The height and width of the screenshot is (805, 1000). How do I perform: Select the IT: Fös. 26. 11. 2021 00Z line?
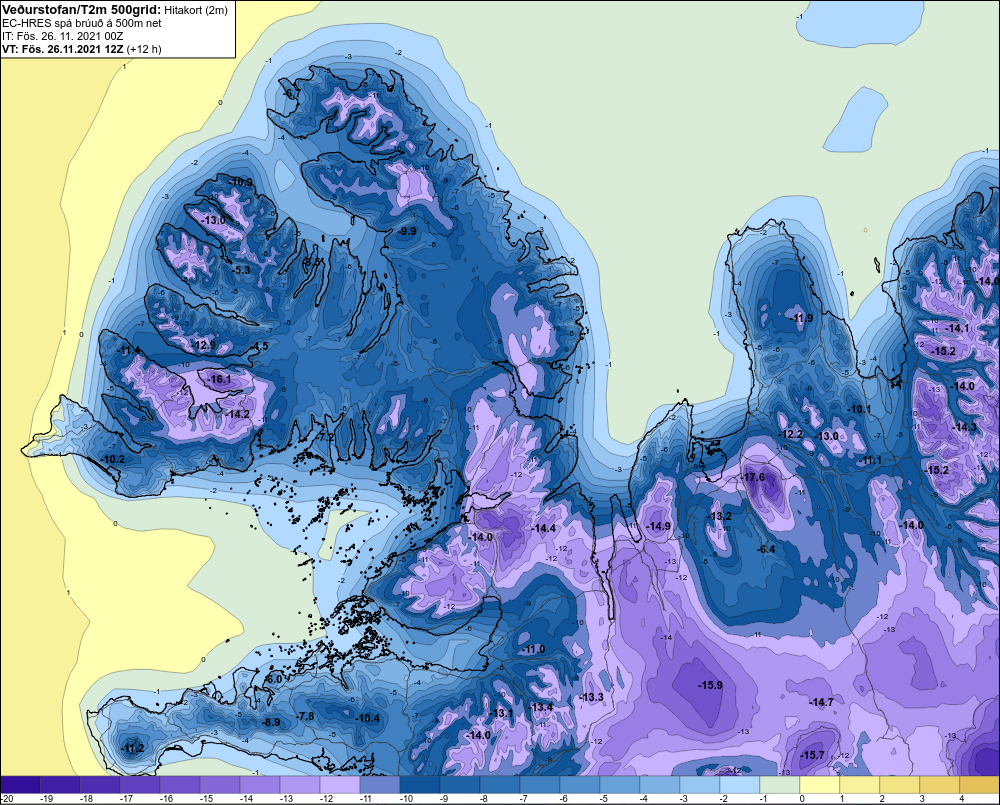[62, 36]
